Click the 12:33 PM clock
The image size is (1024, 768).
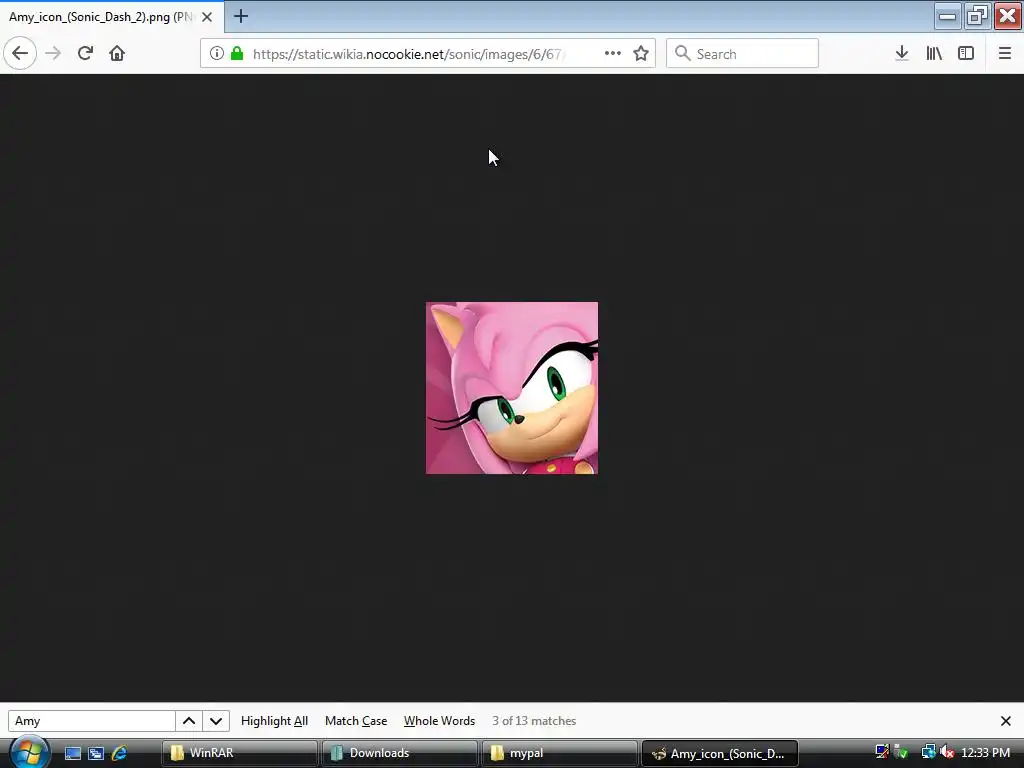pos(985,753)
